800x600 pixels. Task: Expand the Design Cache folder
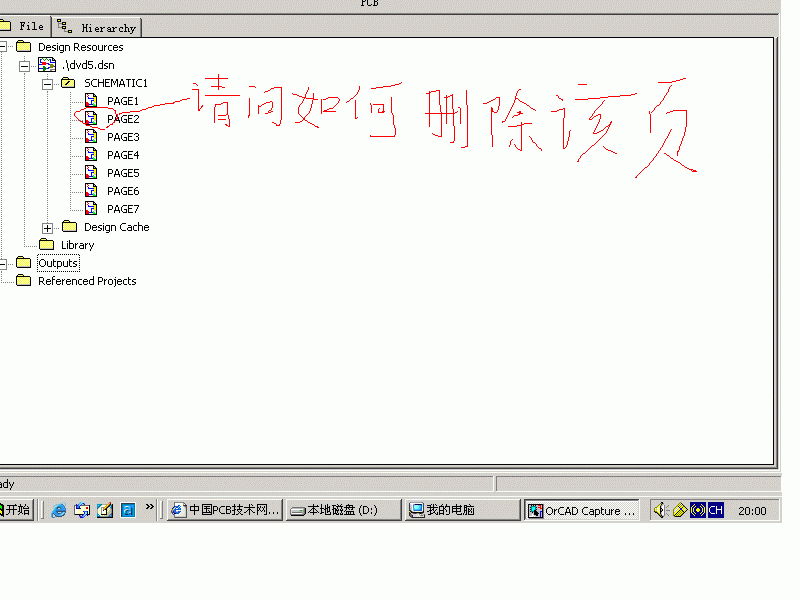tap(47, 228)
